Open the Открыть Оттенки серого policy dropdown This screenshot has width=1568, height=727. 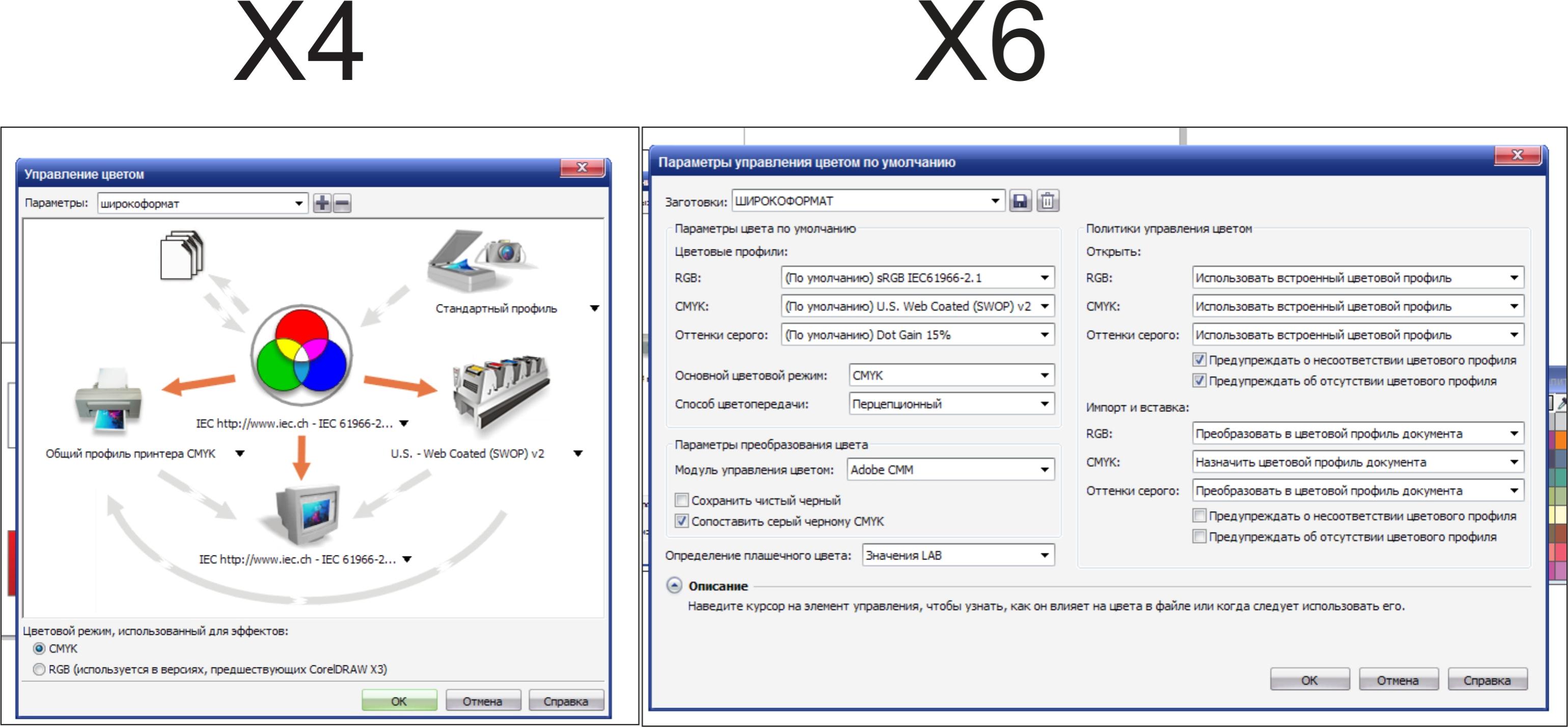point(1358,334)
